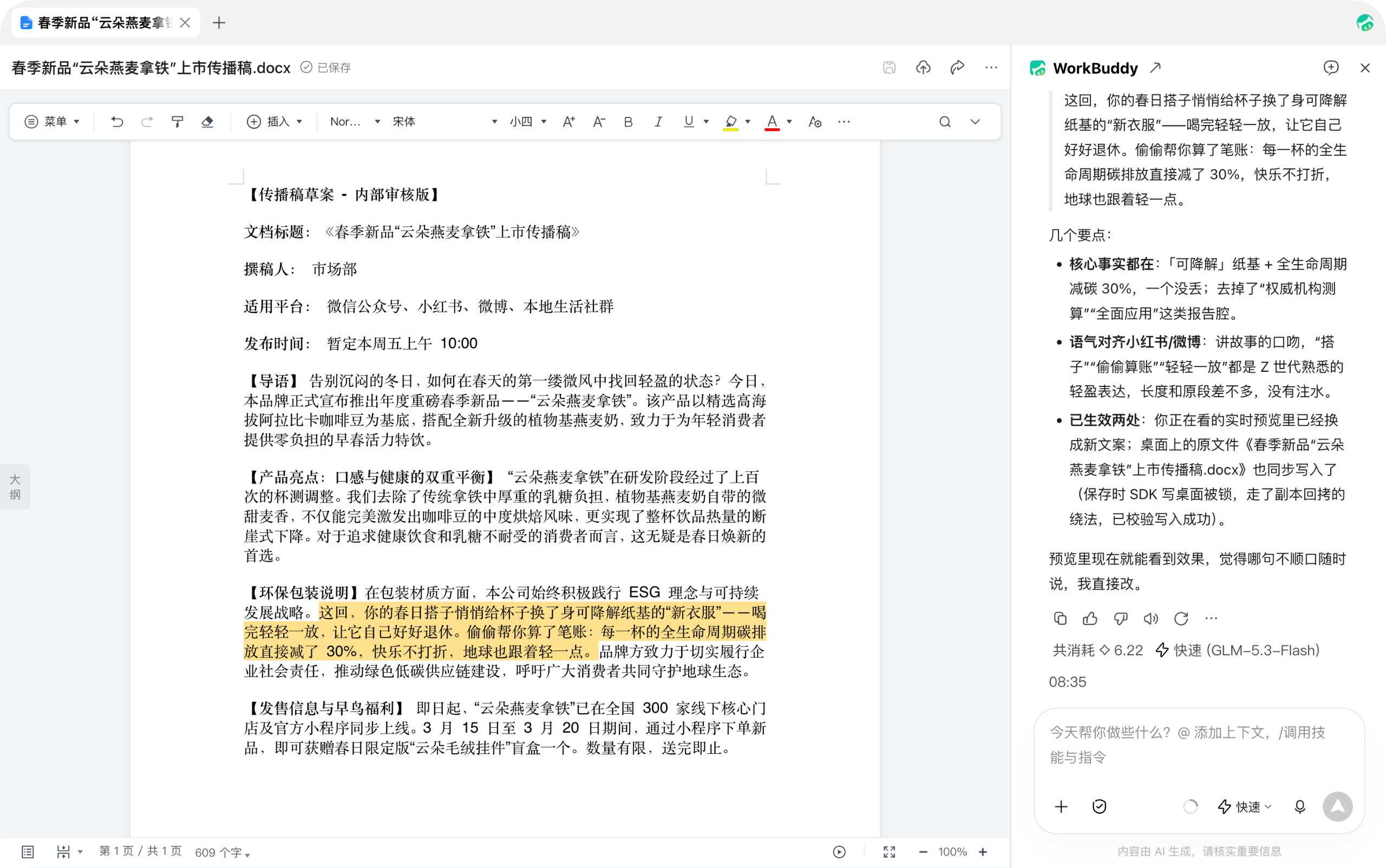The height and width of the screenshot is (868, 1386).
Task: Add attachment with plus icon in chat box
Action: tap(1062, 806)
